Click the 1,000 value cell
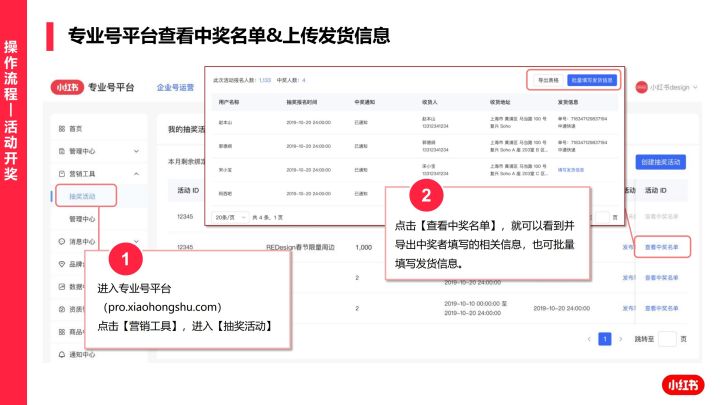 coord(364,247)
